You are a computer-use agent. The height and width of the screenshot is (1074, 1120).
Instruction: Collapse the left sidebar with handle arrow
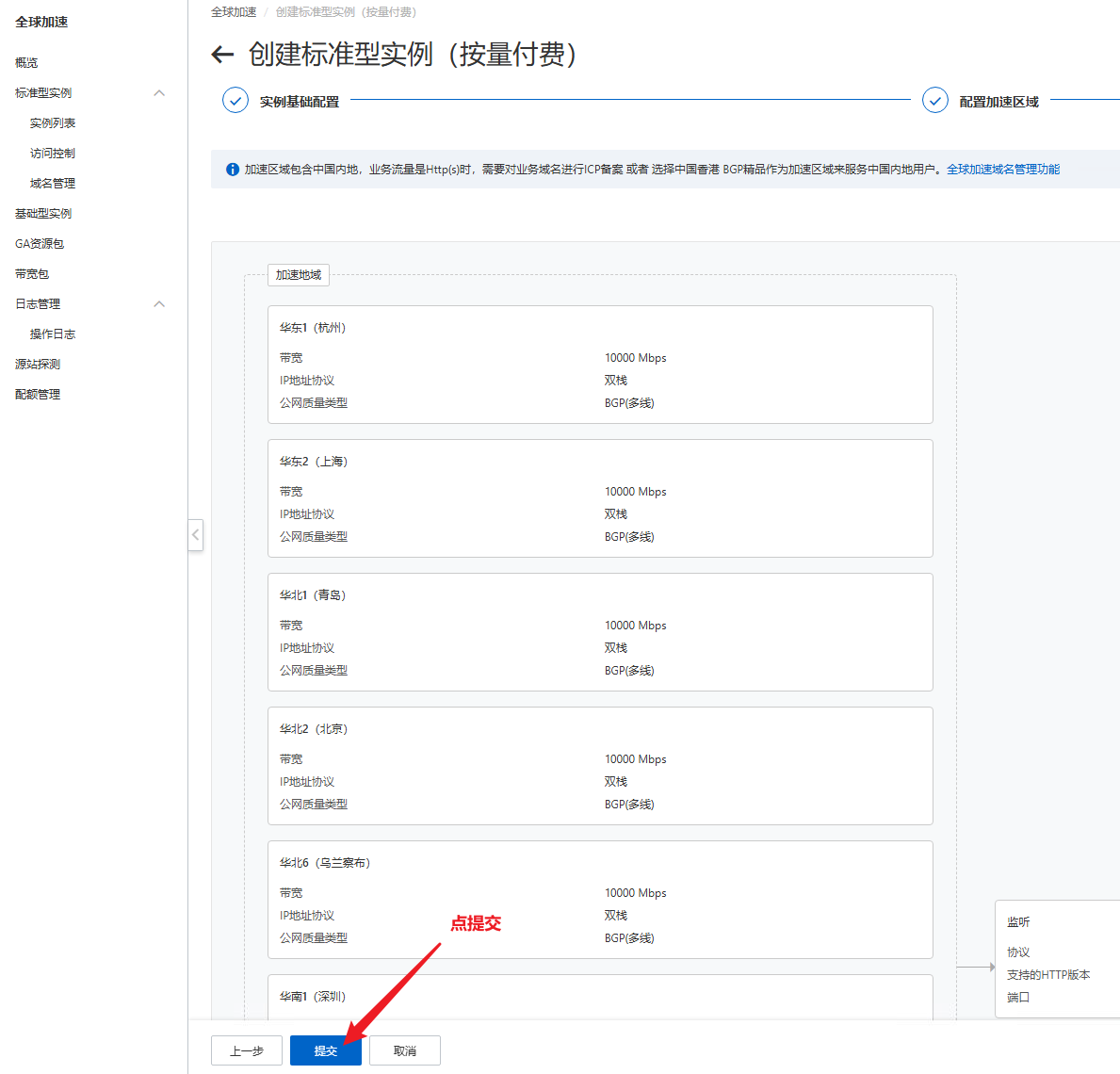pos(195,535)
